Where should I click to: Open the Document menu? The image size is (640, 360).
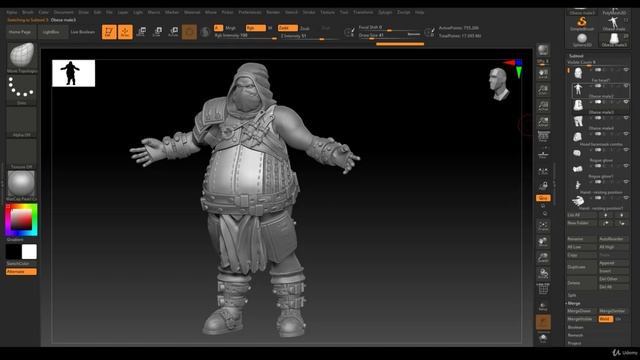pos(64,12)
